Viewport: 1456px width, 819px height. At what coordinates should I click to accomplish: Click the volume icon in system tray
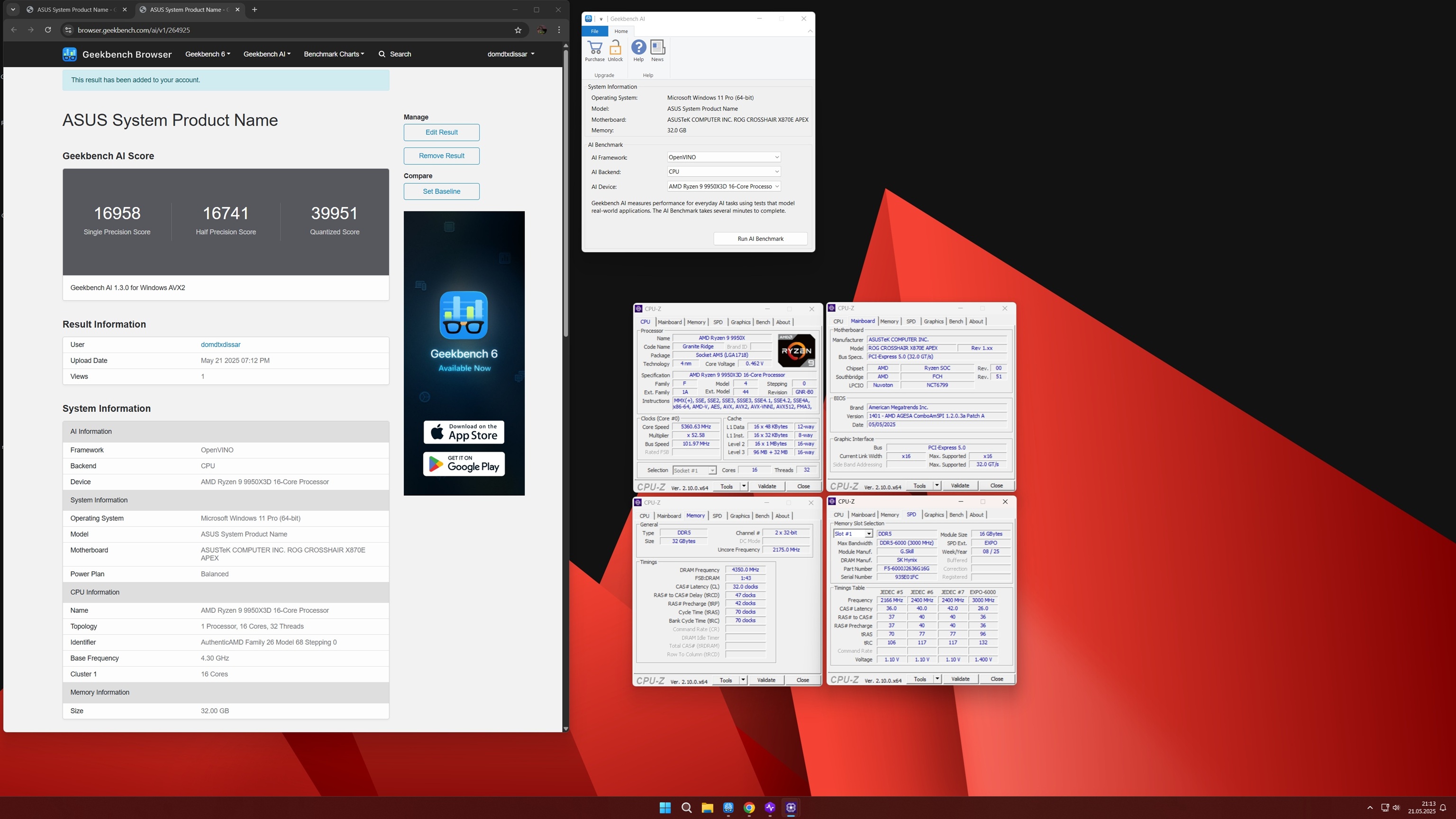(1396, 808)
